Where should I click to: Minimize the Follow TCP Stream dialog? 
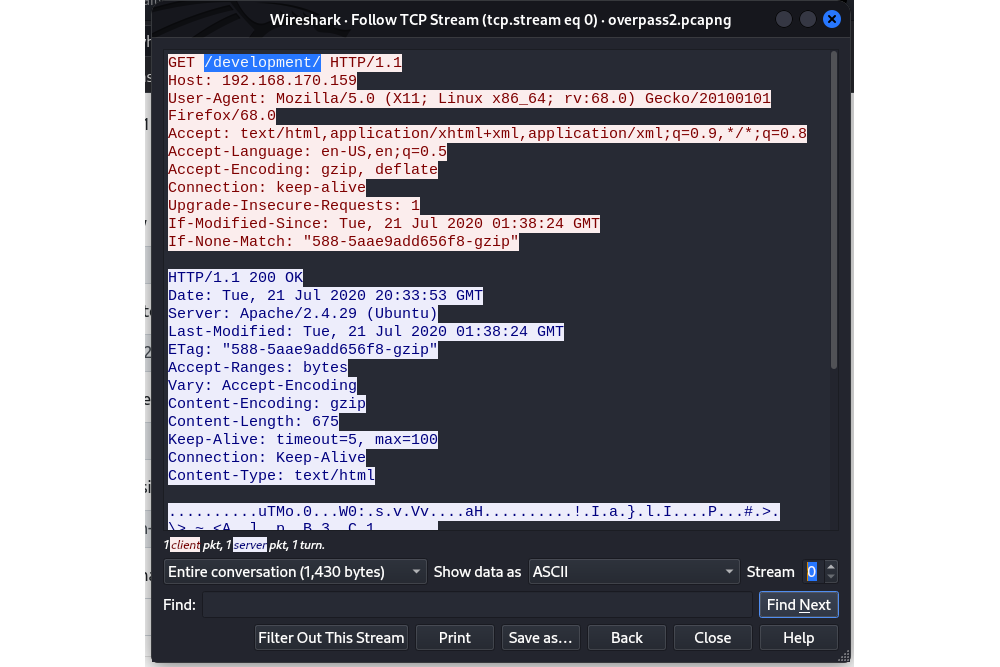784,19
